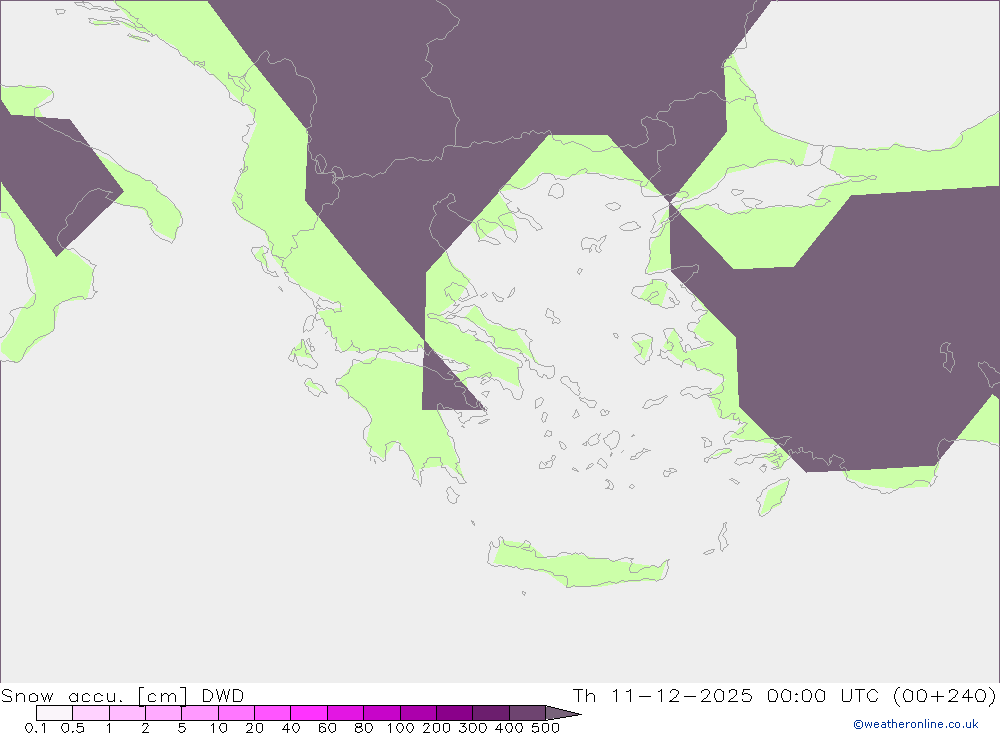Click the 2 to 5 cm legend swatch
Image resolution: width=1000 pixels, height=733 pixels.
pyautogui.click(x=164, y=713)
